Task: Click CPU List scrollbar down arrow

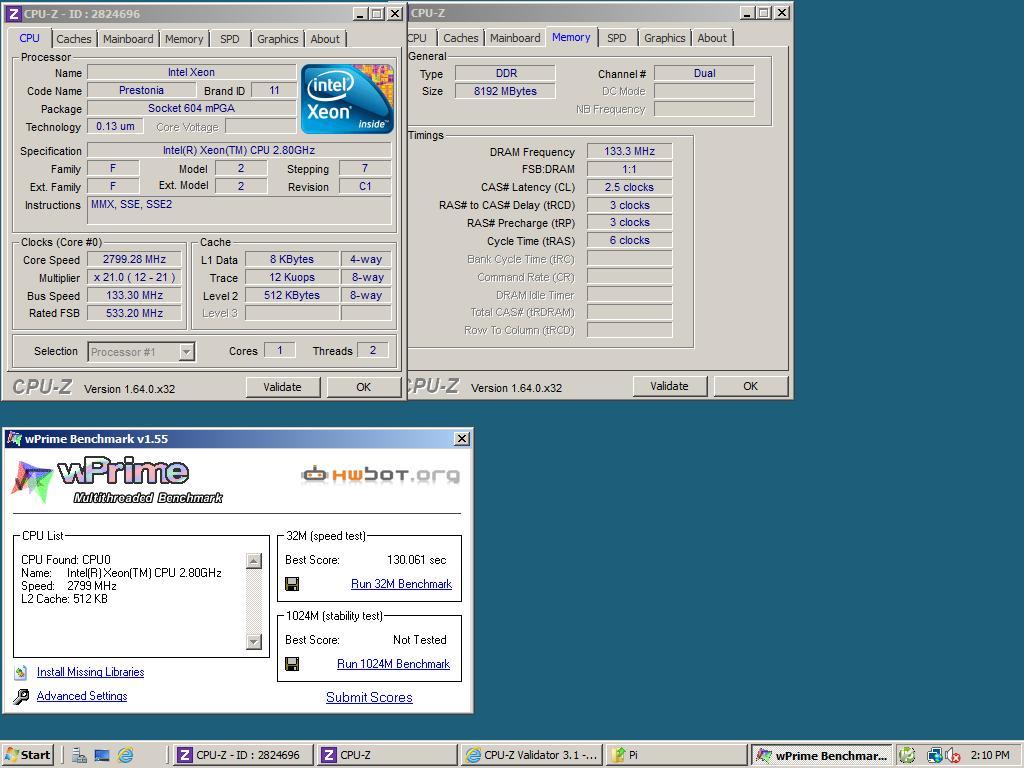Action: tap(253, 642)
